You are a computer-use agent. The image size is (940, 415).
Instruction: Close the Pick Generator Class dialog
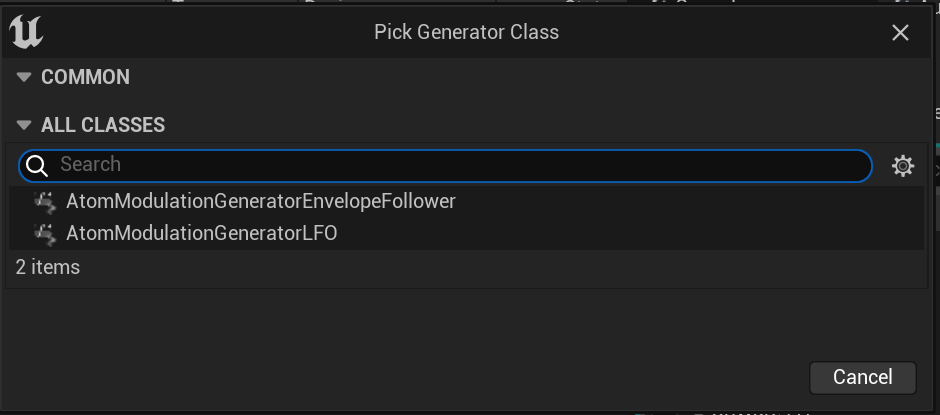[900, 32]
